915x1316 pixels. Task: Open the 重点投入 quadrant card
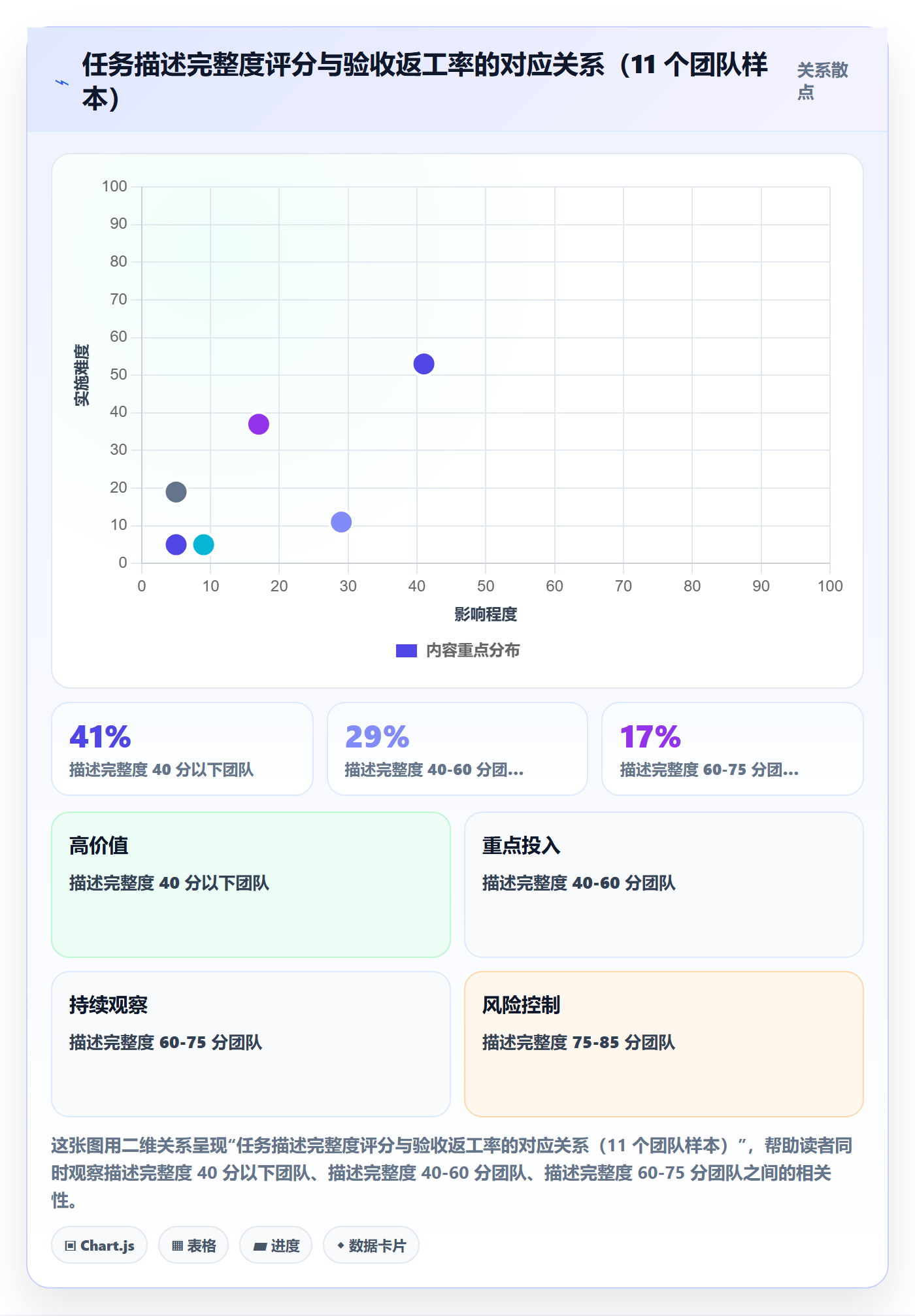pyautogui.click(x=664, y=885)
